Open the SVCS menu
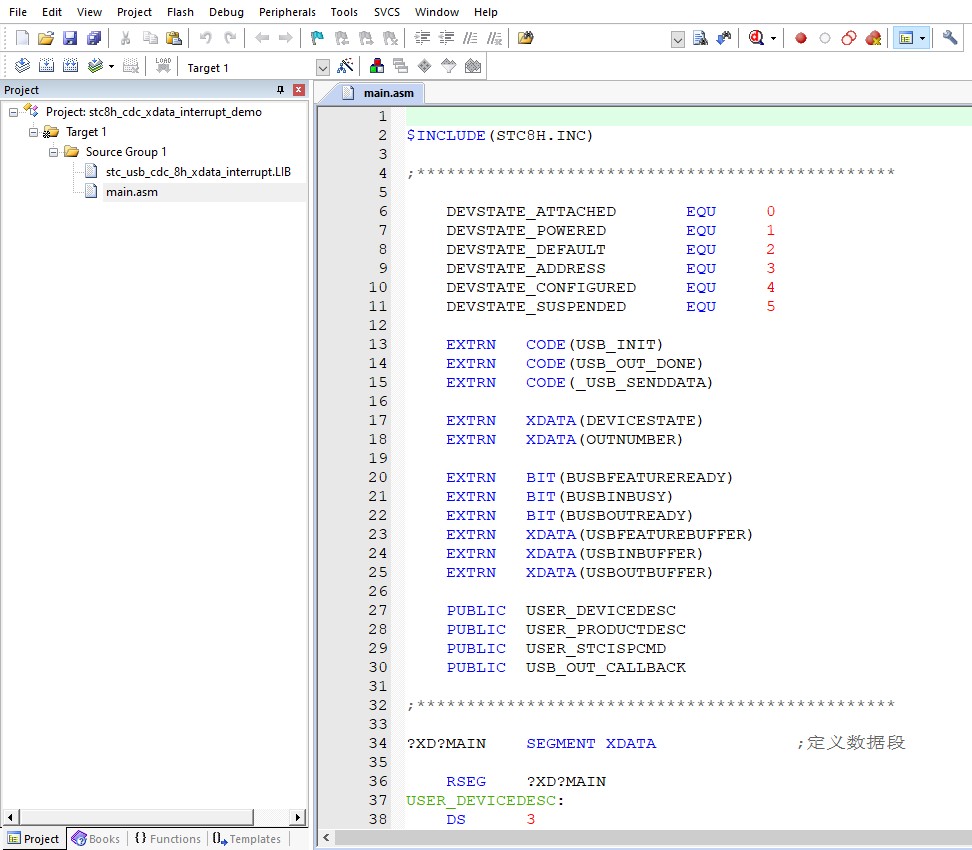The image size is (972, 850). pyautogui.click(x=387, y=12)
